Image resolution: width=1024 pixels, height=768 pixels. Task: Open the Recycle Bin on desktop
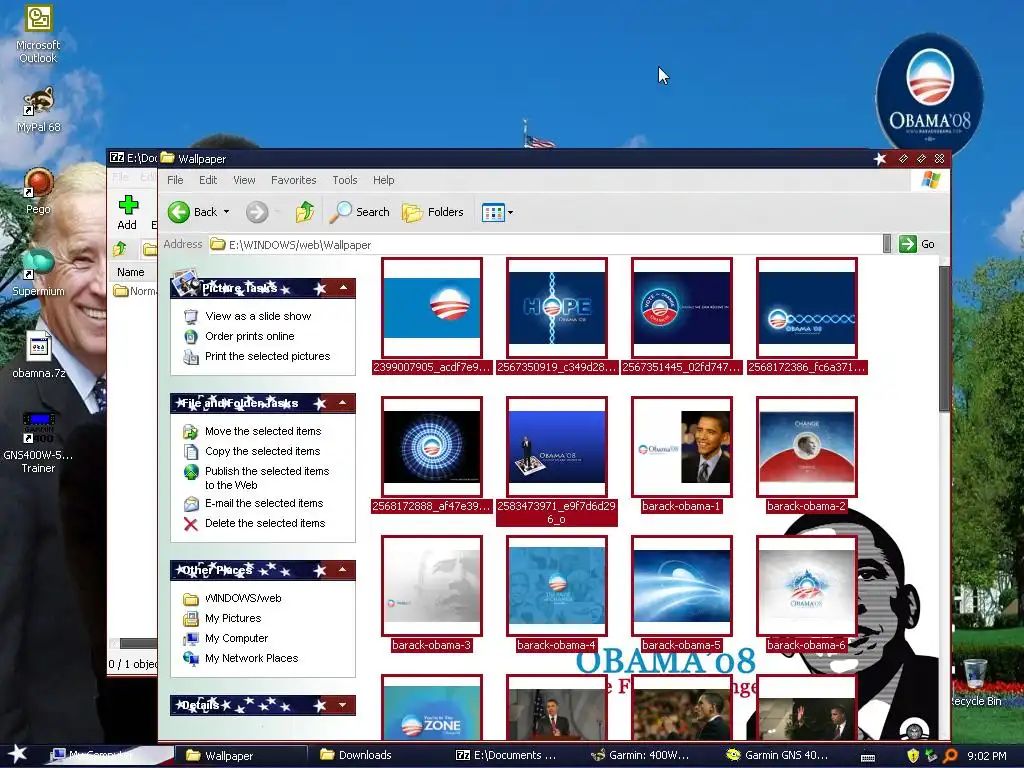[976, 682]
